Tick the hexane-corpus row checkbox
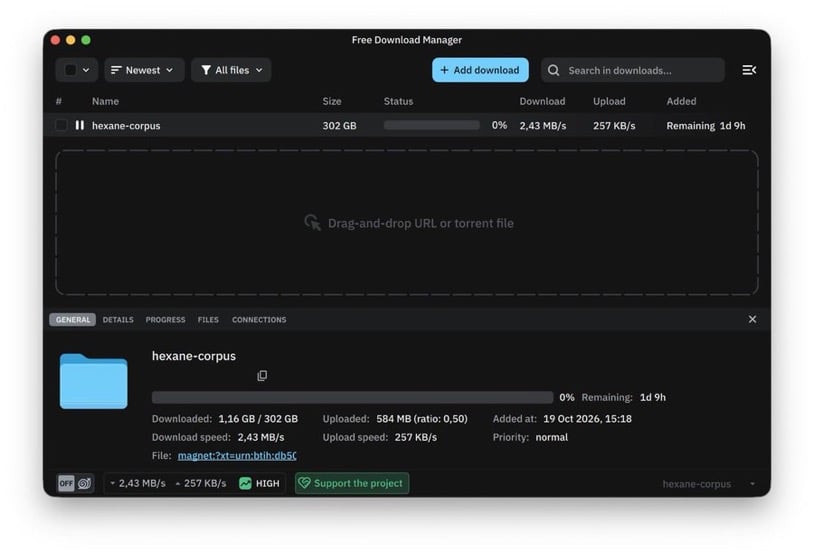Image resolution: width=814 pixels, height=554 pixels. [61, 125]
